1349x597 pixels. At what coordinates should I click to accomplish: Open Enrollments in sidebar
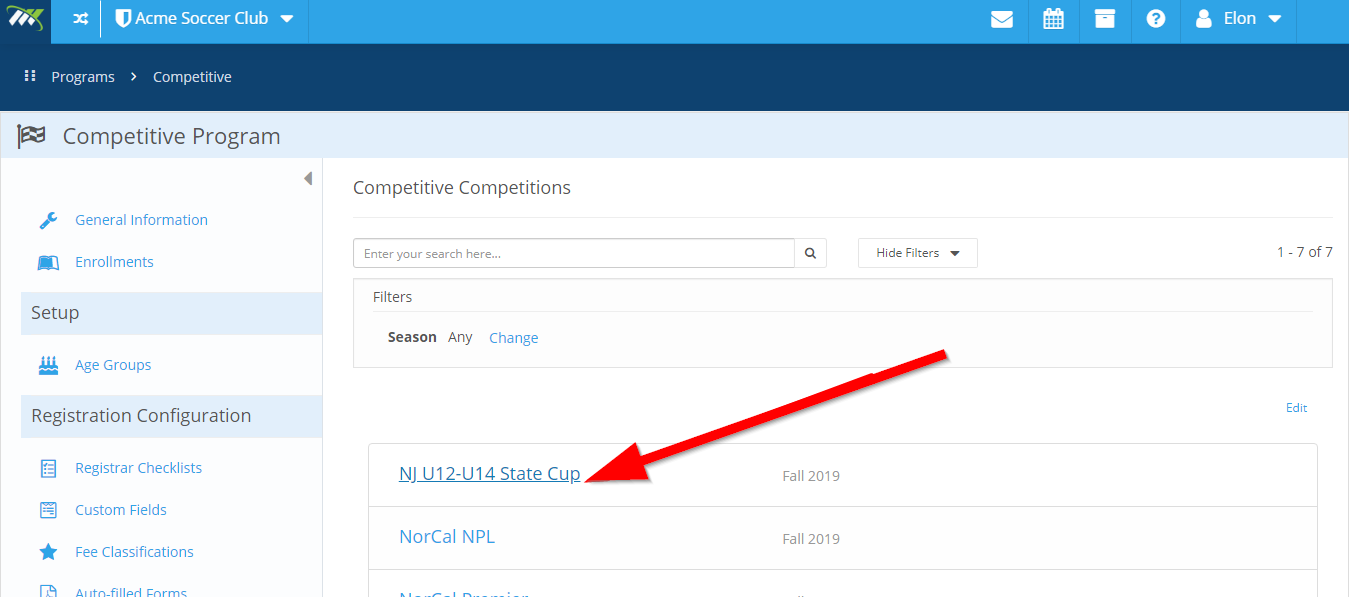114,262
